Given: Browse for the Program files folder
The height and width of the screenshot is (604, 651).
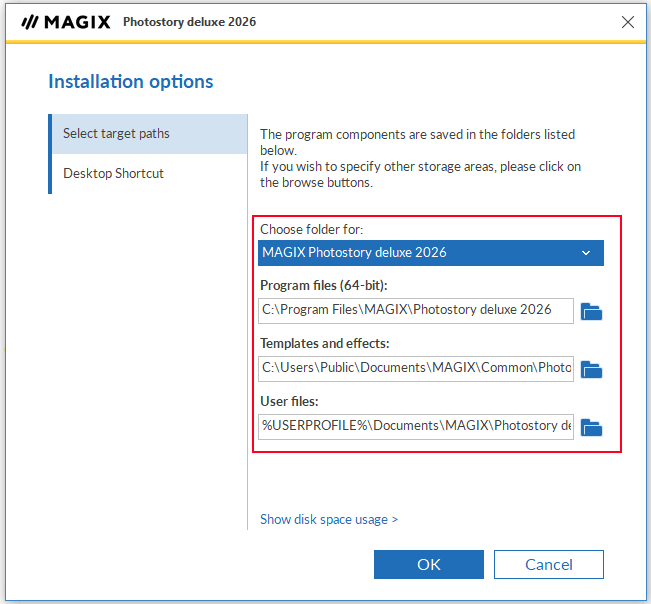Looking at the screenshot, I should 592,311.
